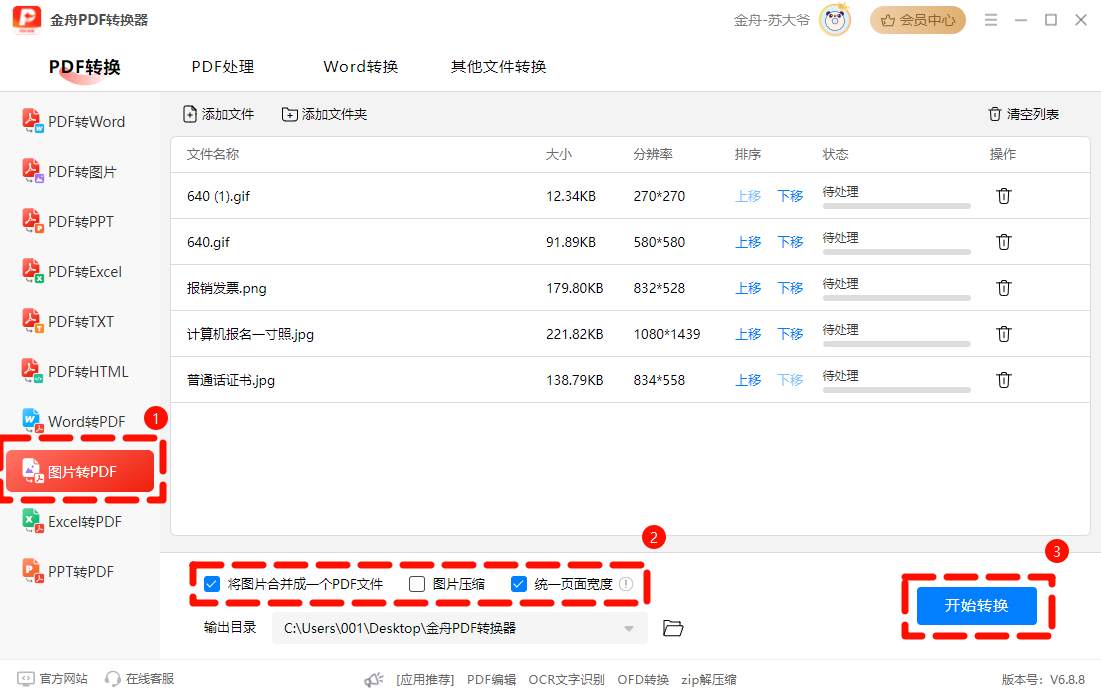This screenshot has width=1101, height=699.
Task: Remove 640.gif using its trash icon
Action: (x=1003, y=242)
